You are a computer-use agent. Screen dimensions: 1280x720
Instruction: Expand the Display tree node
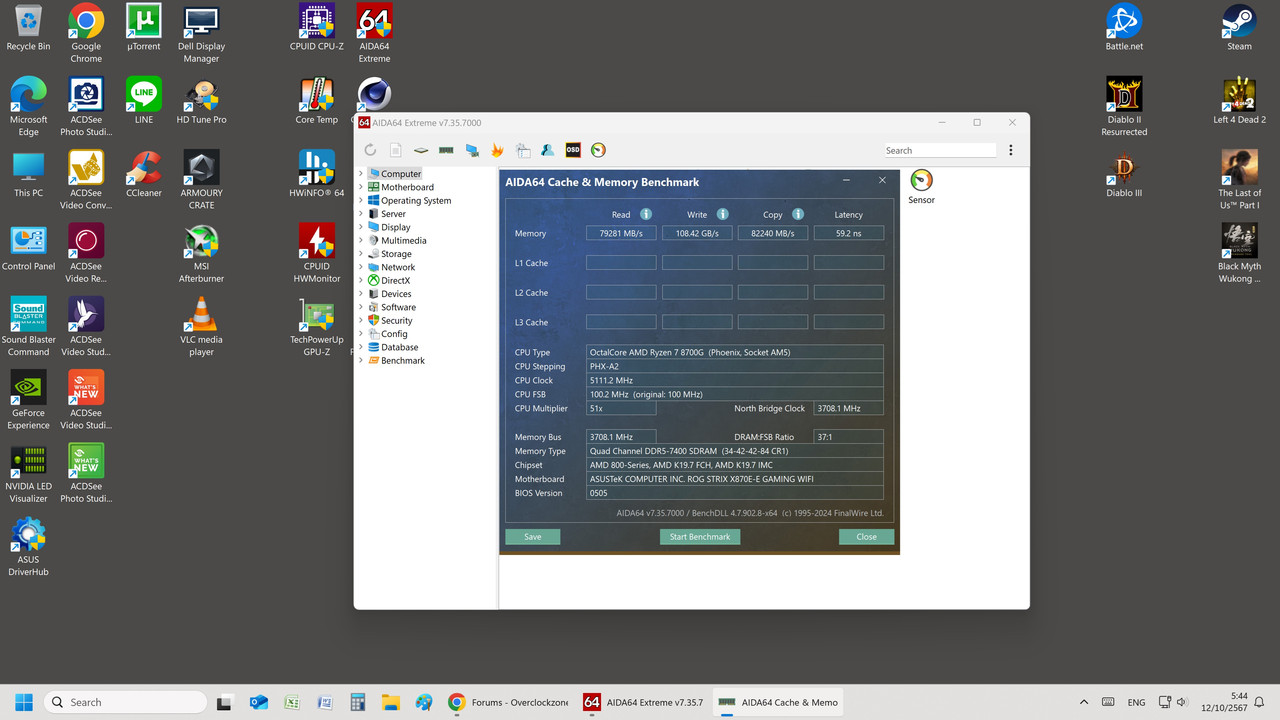361,227
